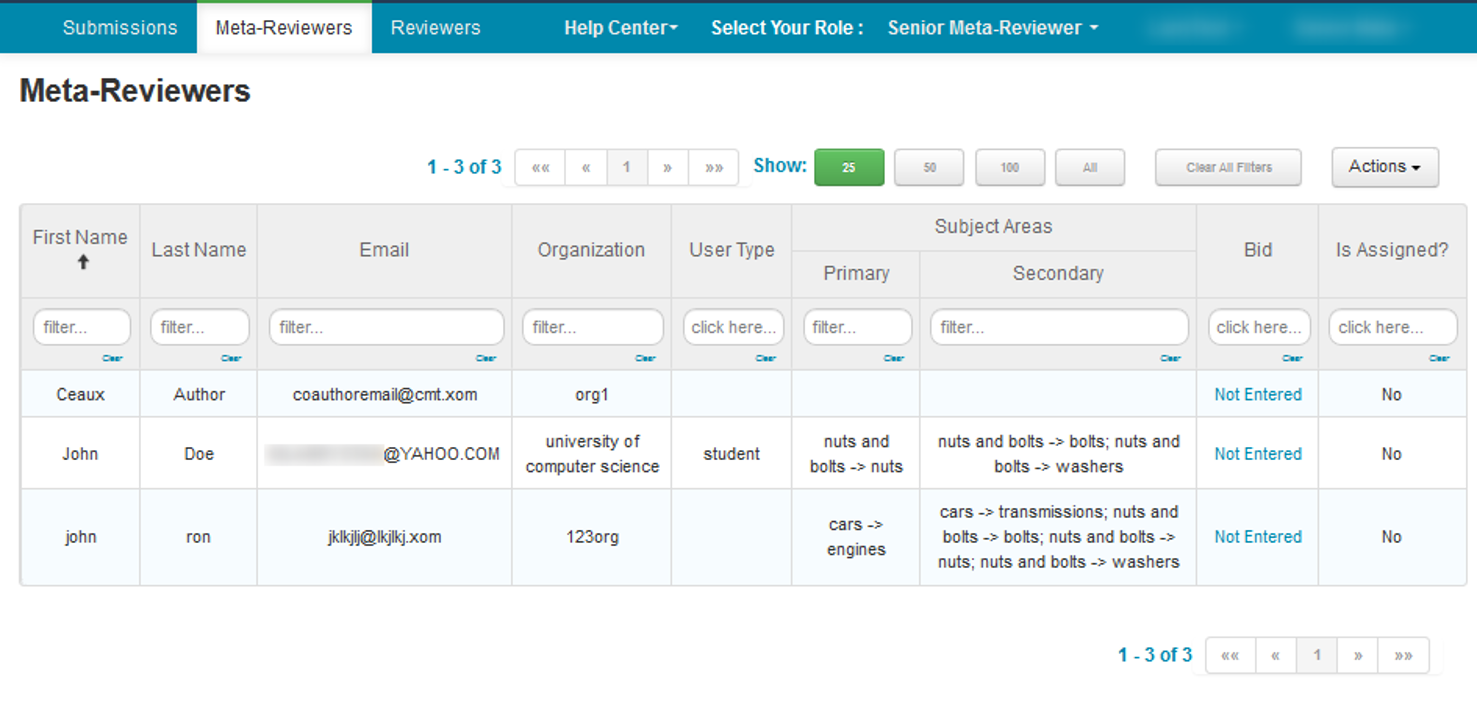Select the jklkjlj@lkjlkj.xom email cell

385,537
